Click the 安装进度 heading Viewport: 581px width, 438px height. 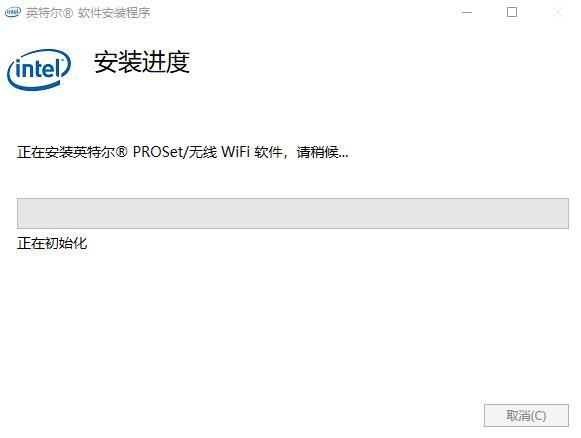coord(142,62)
